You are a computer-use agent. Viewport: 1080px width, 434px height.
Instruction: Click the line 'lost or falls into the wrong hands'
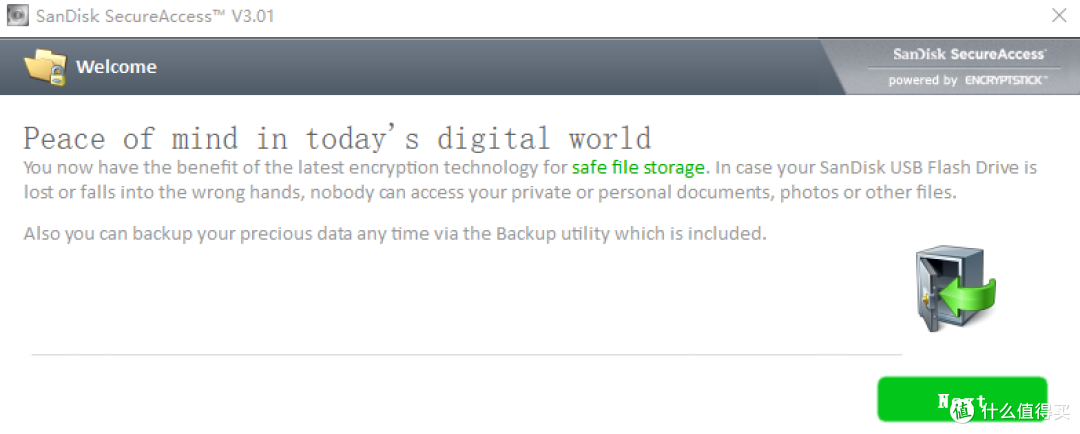pos(490,192)
